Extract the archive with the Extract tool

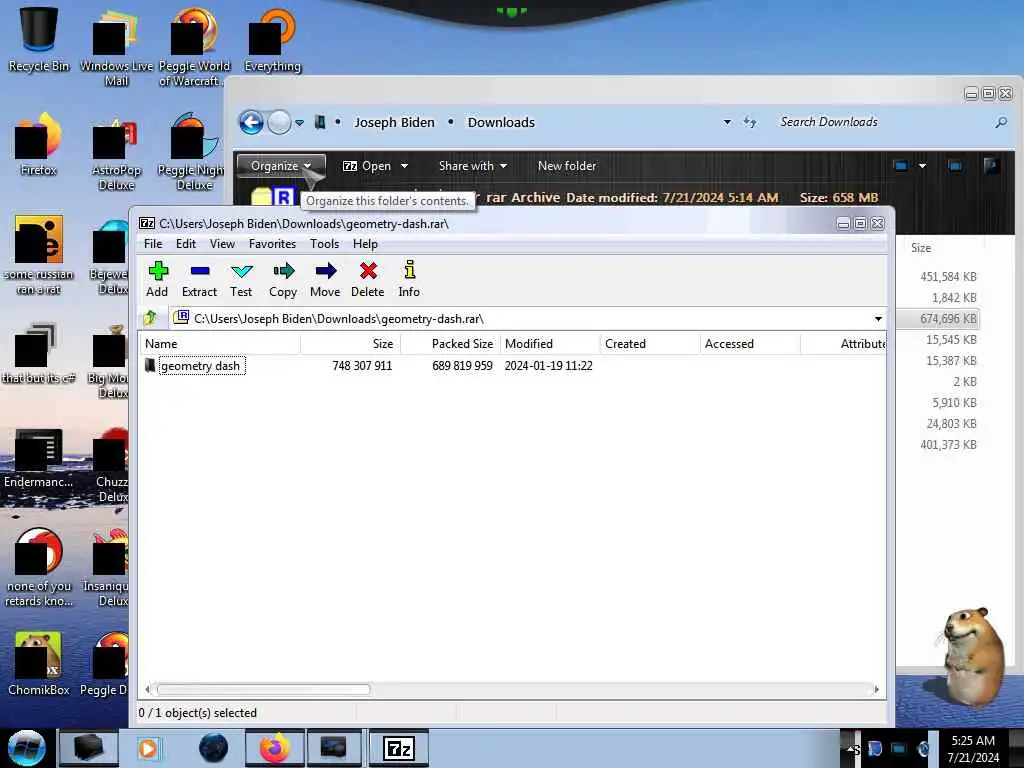pyautogui.click(x=199, y=280)
